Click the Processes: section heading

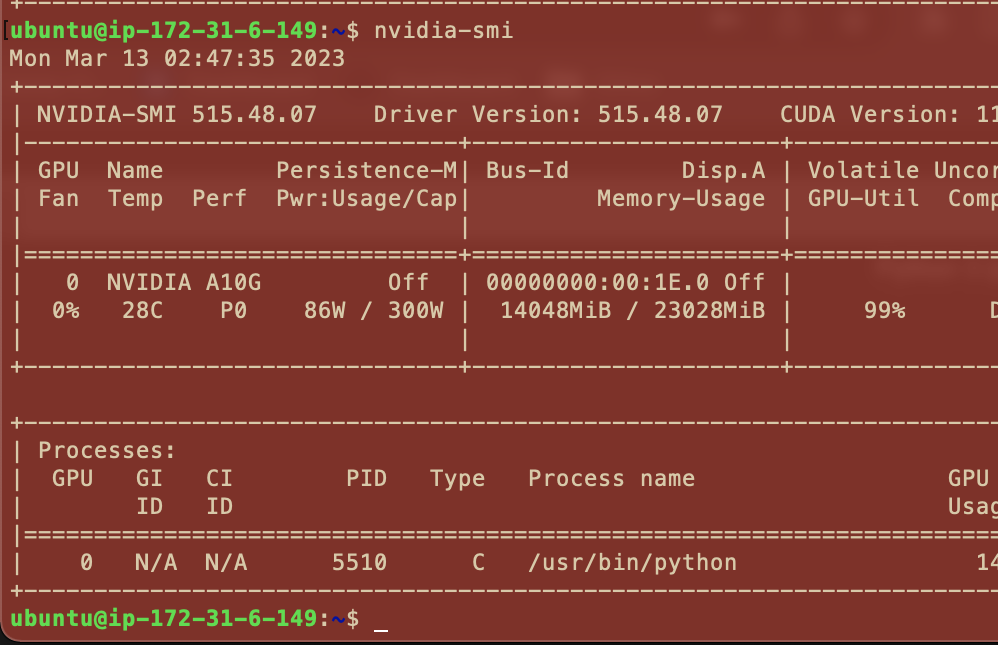point(107,451)
